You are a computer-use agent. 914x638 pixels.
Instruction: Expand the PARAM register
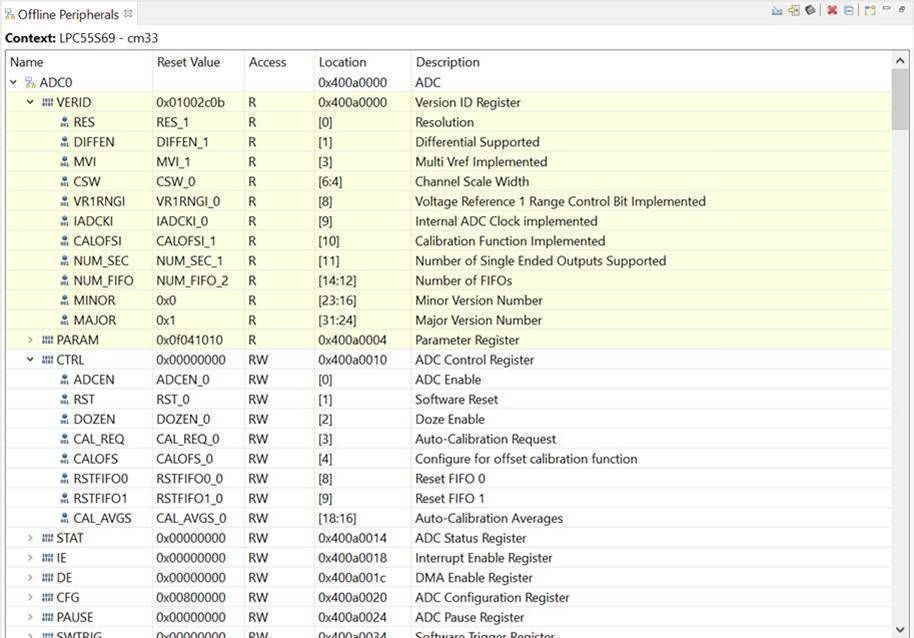tap(30, 340)
